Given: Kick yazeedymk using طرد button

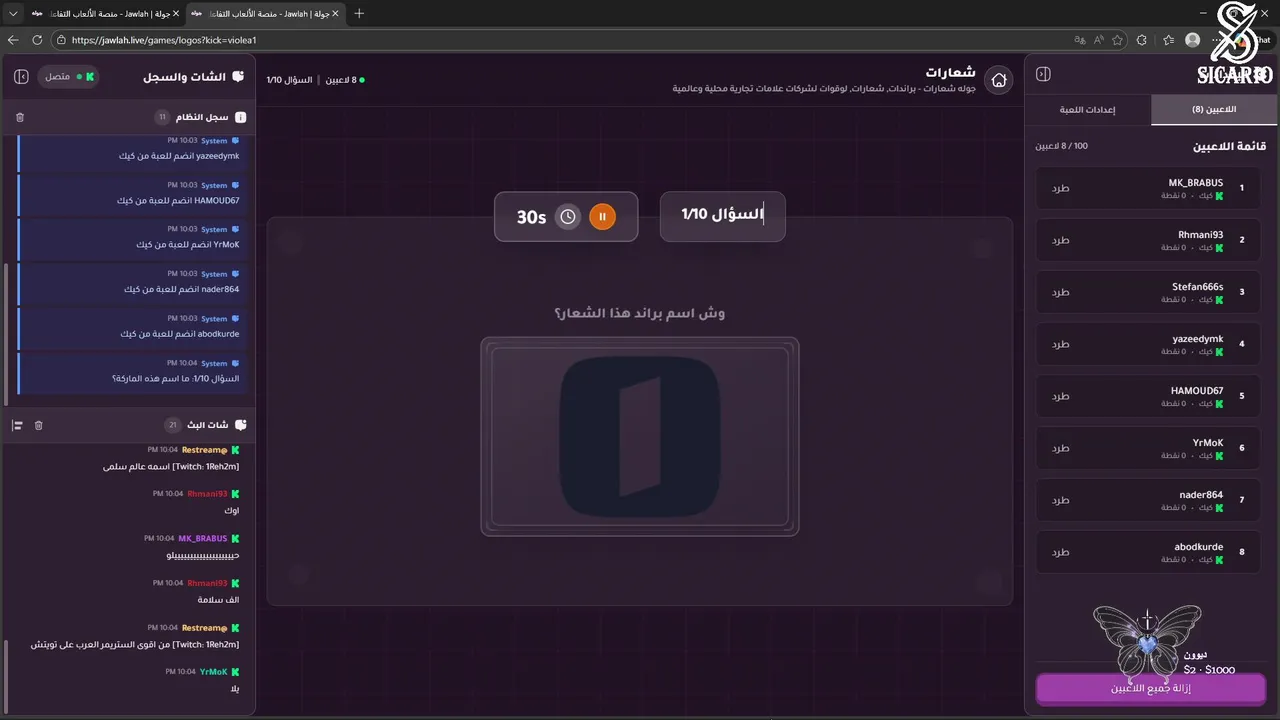Looking at the screenshot, I should click(x=1060, y=344).
